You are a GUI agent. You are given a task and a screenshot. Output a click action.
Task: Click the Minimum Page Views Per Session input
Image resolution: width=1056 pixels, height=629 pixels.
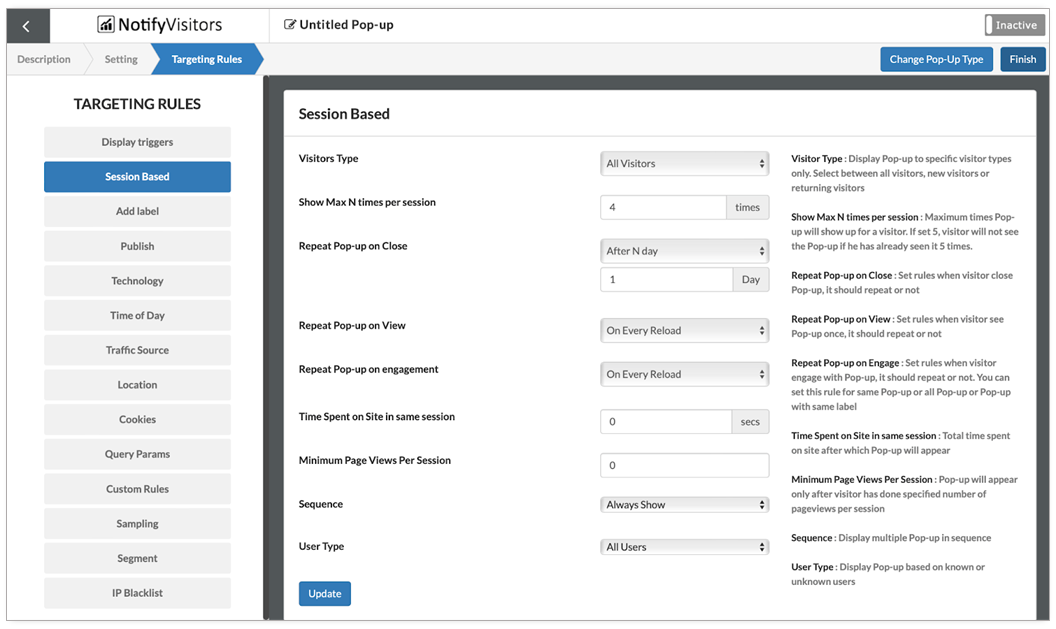point(684,465)
